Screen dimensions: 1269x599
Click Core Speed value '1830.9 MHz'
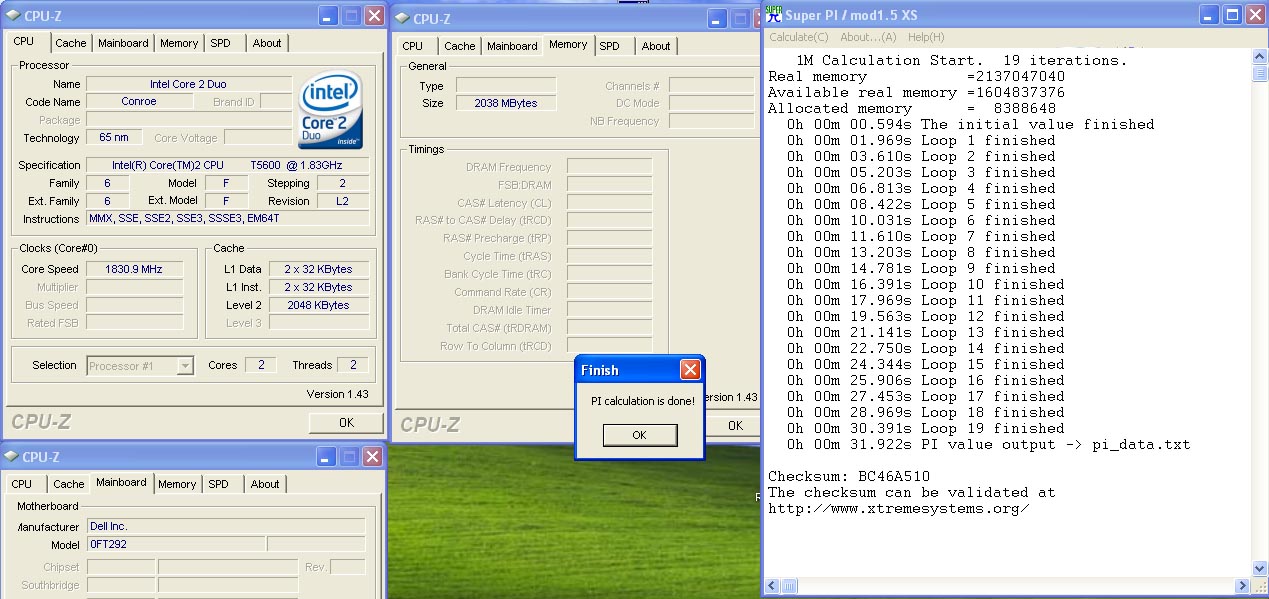[135, 269]
